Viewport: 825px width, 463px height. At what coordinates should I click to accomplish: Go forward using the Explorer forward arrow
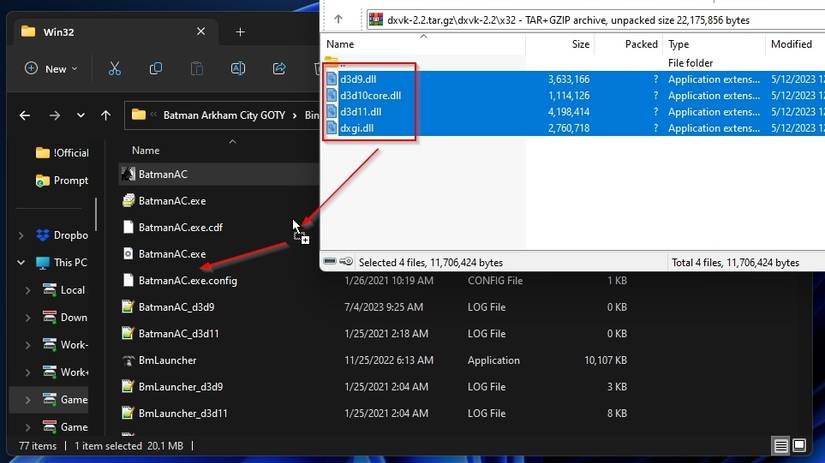pyautogui.click(x=55, y=115)
